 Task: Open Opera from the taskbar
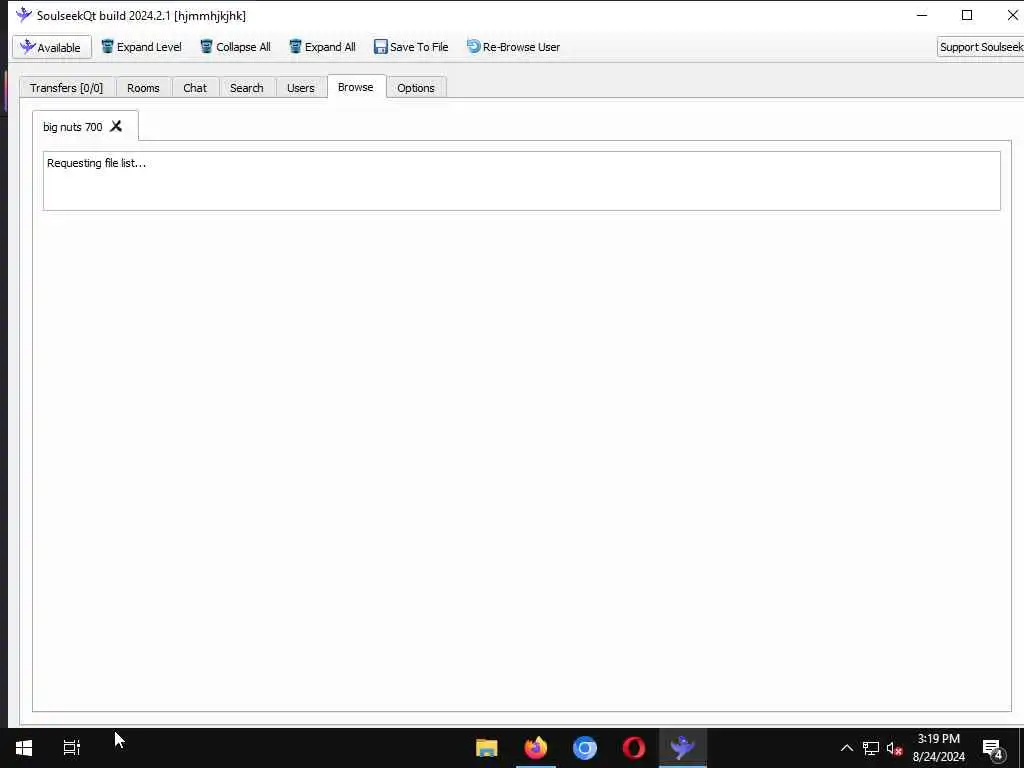[x=633, y=748]
